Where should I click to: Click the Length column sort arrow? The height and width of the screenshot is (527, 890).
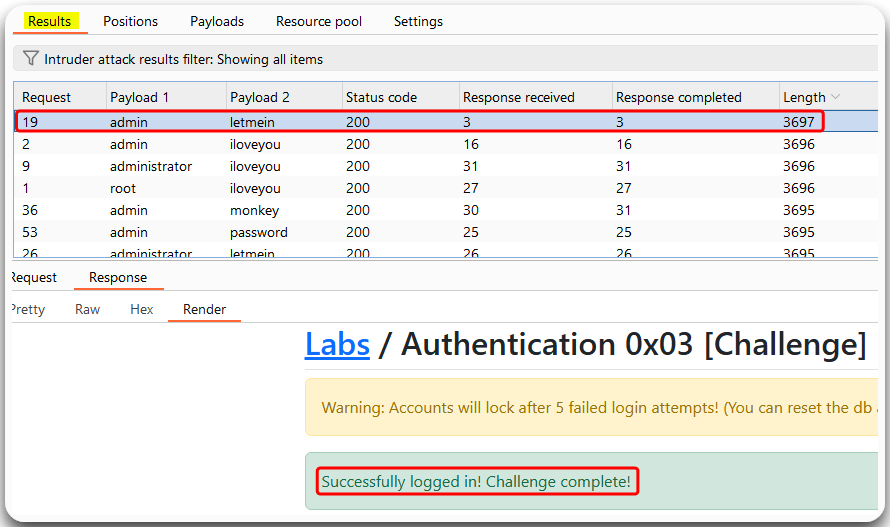pyautogui.click(x=835, y=97)
